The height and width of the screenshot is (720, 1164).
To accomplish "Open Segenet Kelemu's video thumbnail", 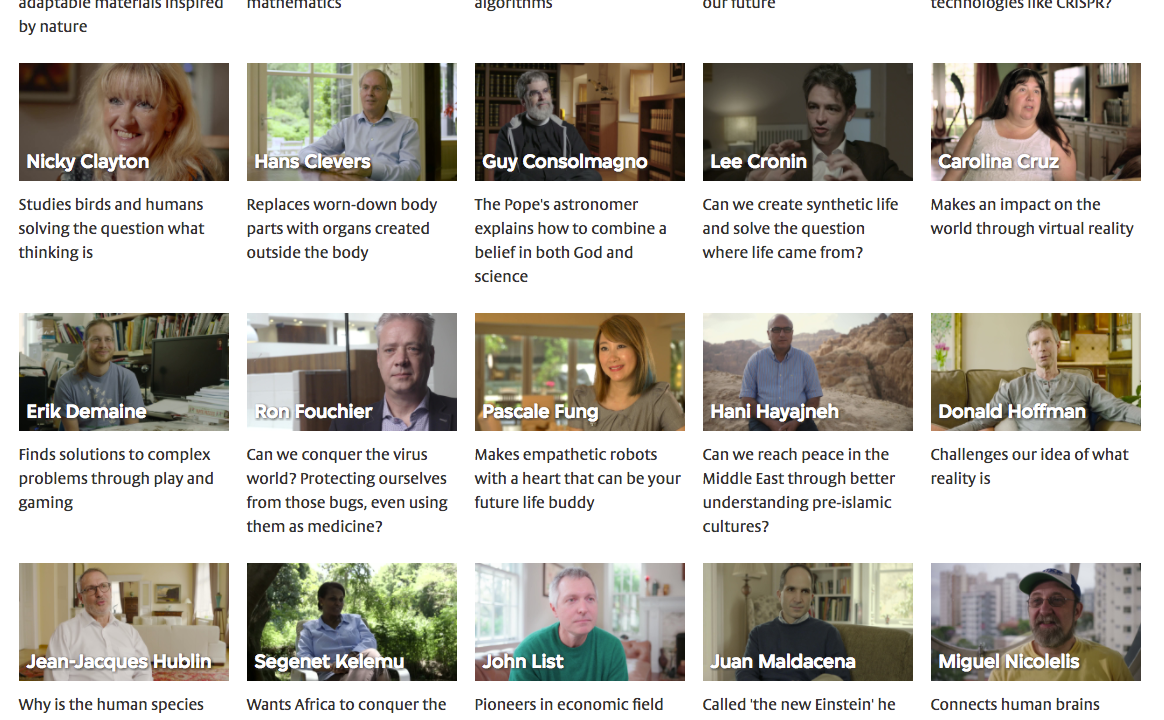I will click(x=352, y=622).
